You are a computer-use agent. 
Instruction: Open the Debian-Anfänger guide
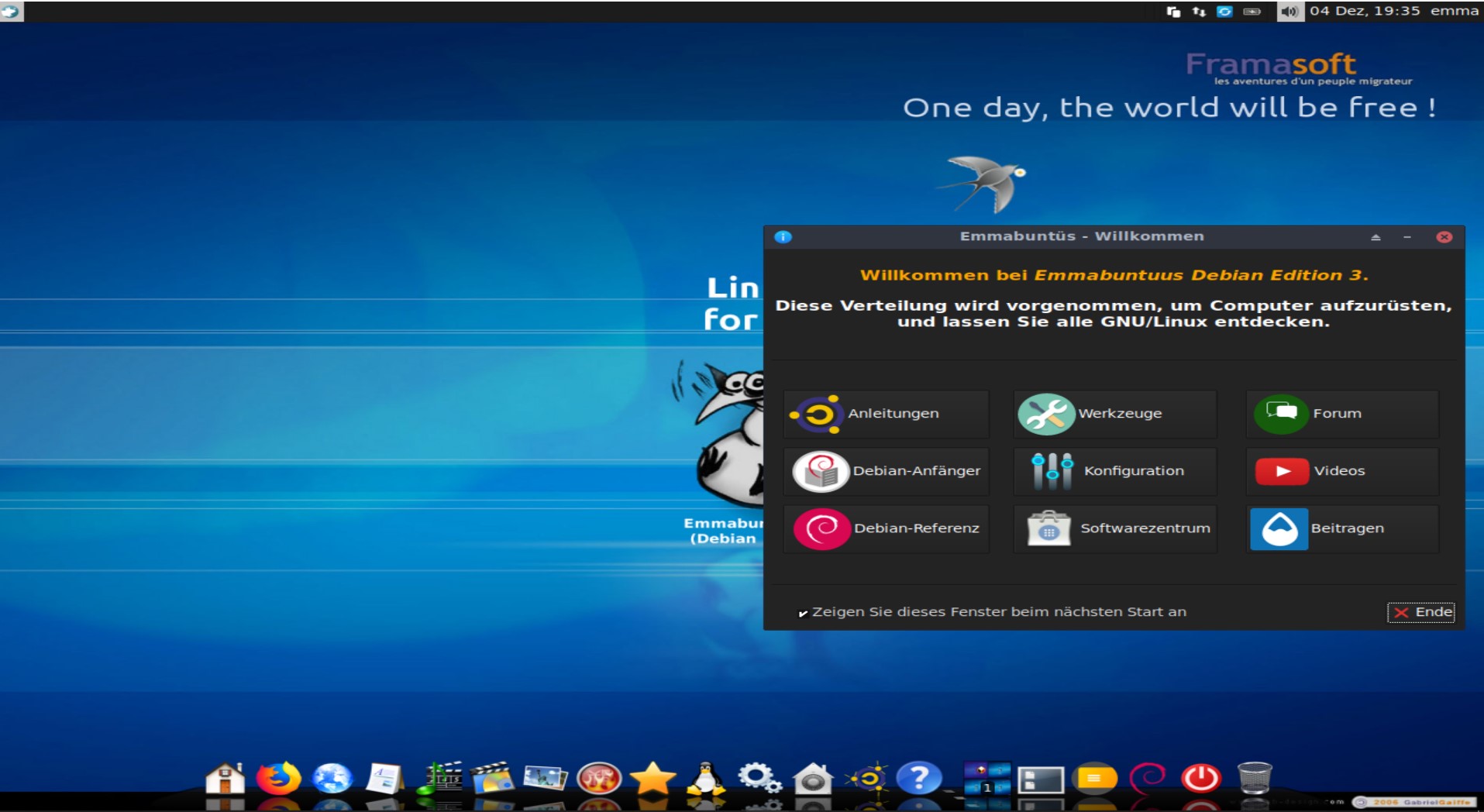click(887, 471)
